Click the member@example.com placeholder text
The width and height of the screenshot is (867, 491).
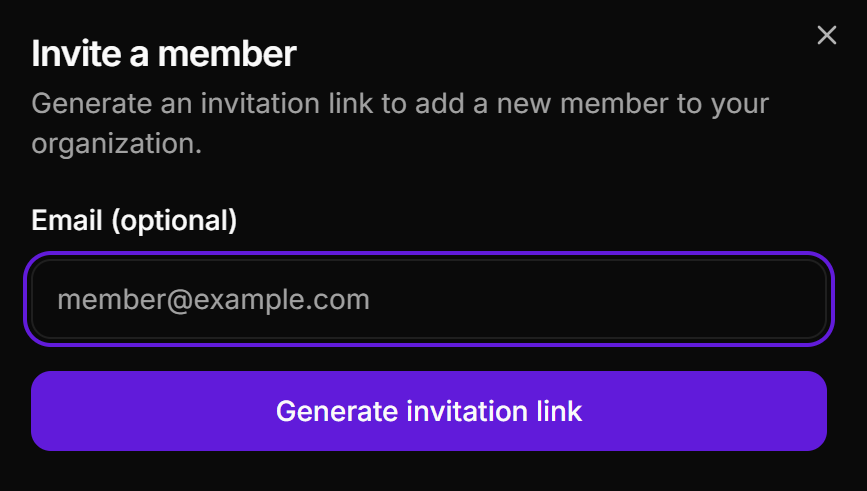point(213,299)
